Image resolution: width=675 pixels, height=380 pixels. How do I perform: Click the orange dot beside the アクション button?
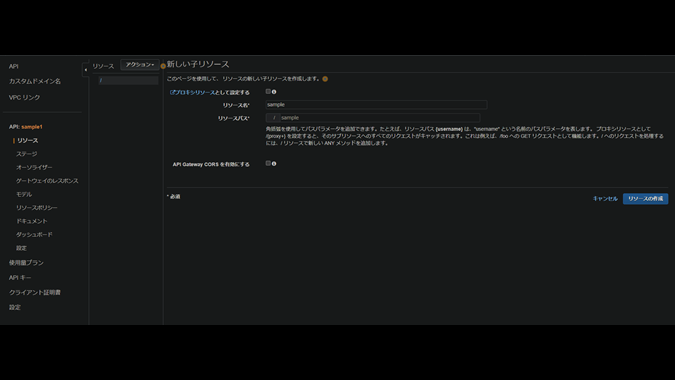[x=163, y=66]
